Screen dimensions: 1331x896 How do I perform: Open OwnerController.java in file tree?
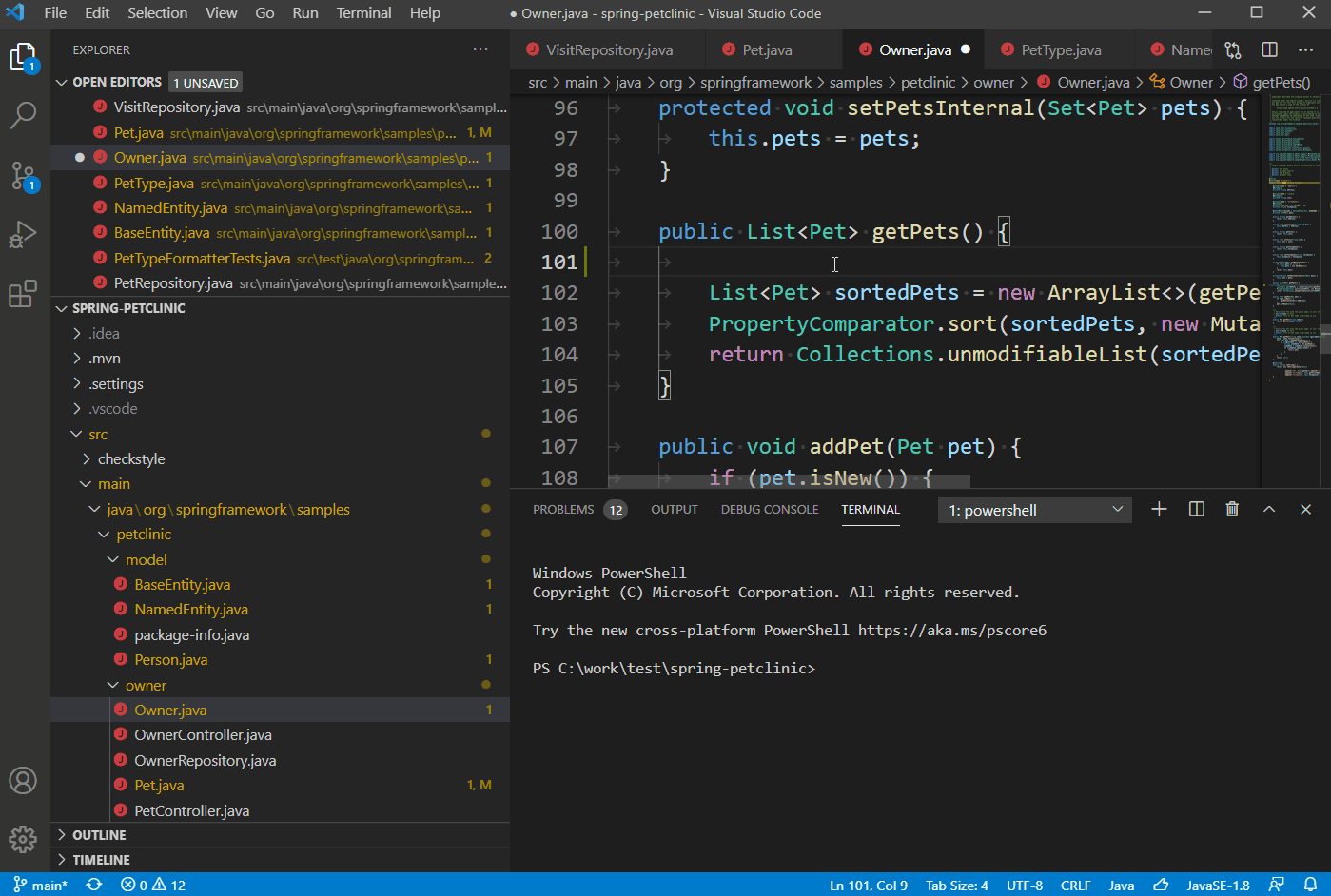(203, 734)
